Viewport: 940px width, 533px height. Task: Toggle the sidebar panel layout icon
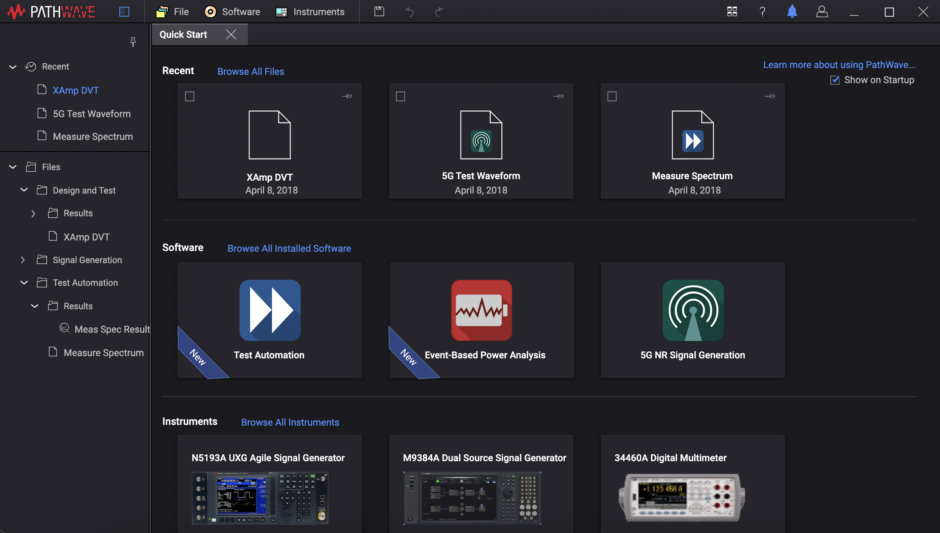(x=124, y=11)
